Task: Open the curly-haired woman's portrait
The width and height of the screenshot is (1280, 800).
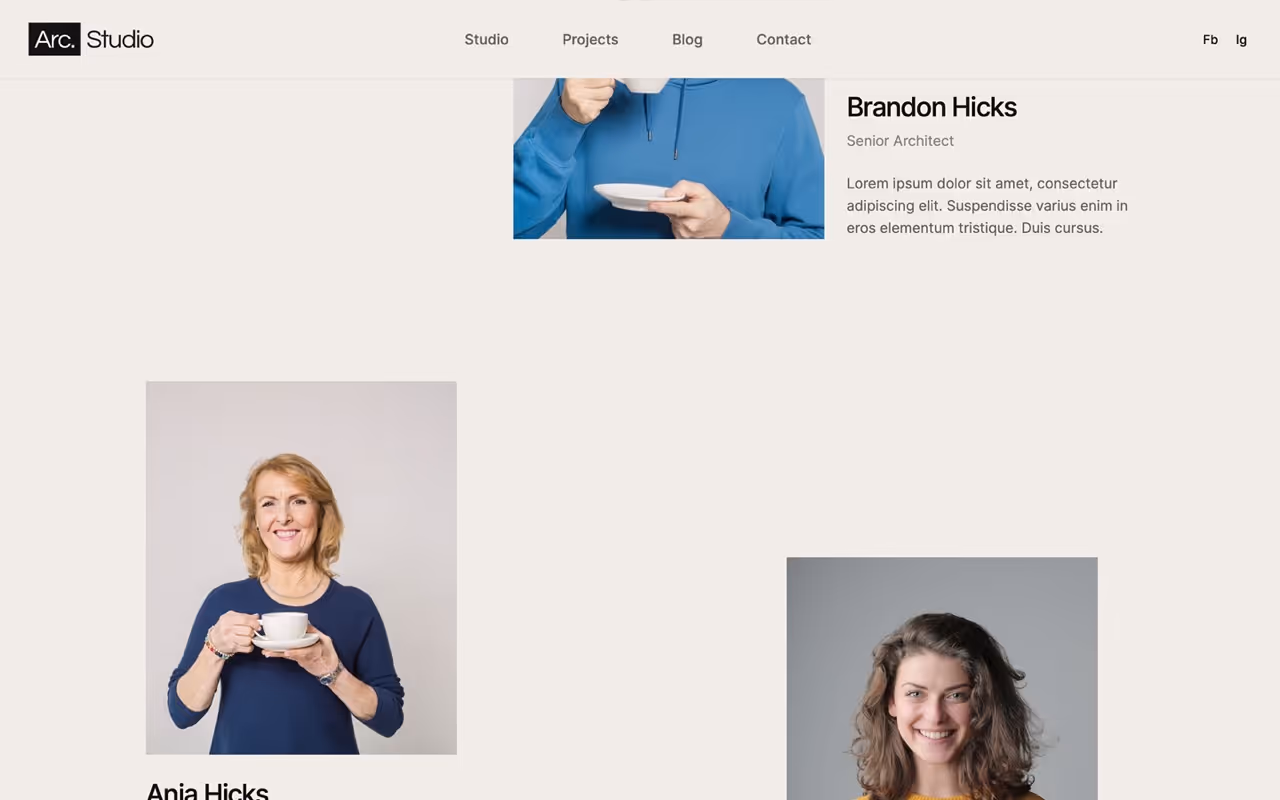Action: tap(942, 678)
